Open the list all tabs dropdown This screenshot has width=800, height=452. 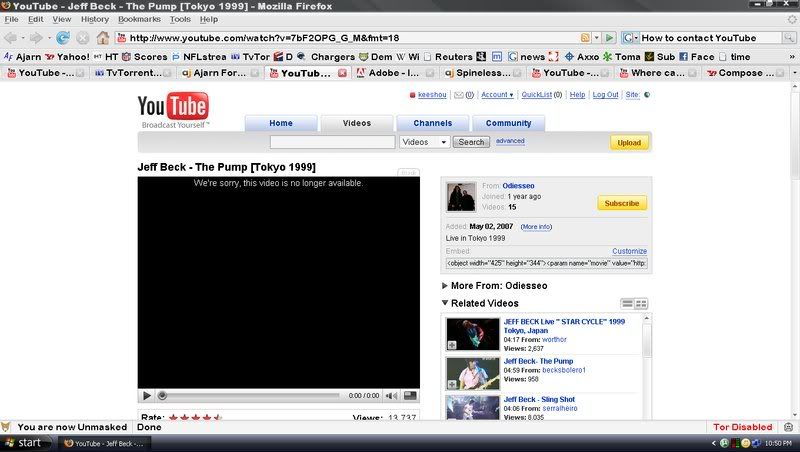(x=794, y=73)
